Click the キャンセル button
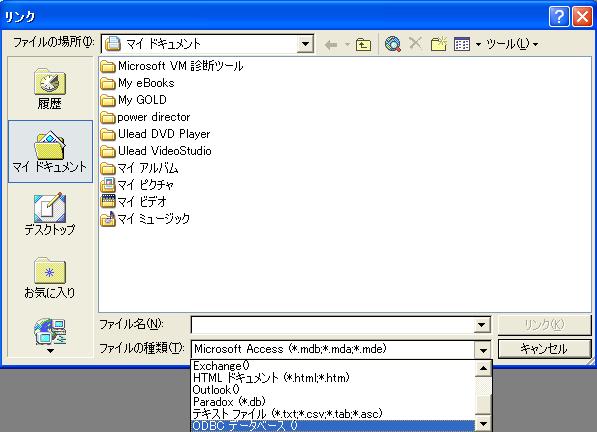This screenshot has width=597, height=432. 544,349
